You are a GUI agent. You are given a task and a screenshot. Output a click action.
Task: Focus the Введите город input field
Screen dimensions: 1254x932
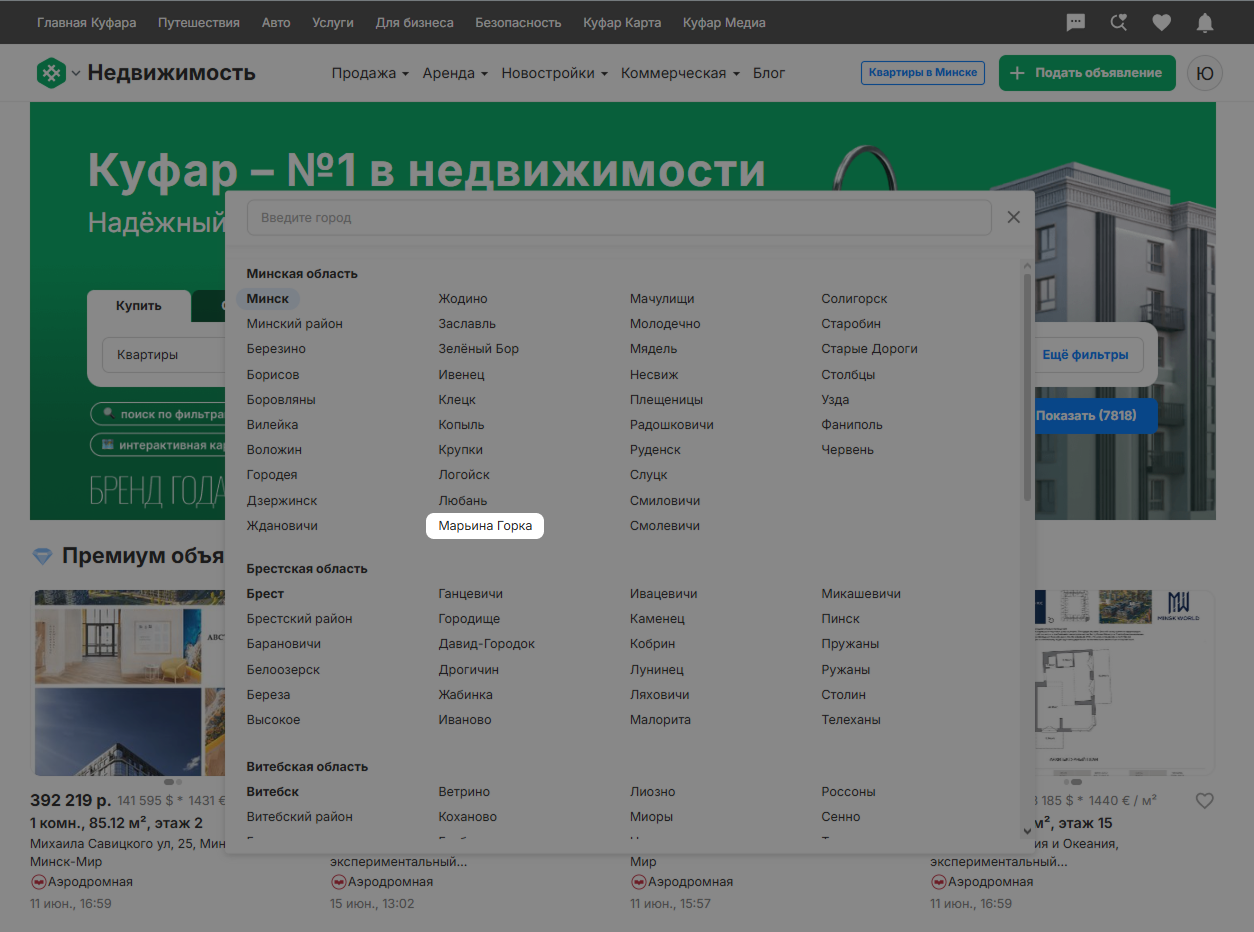coord(619,217)
